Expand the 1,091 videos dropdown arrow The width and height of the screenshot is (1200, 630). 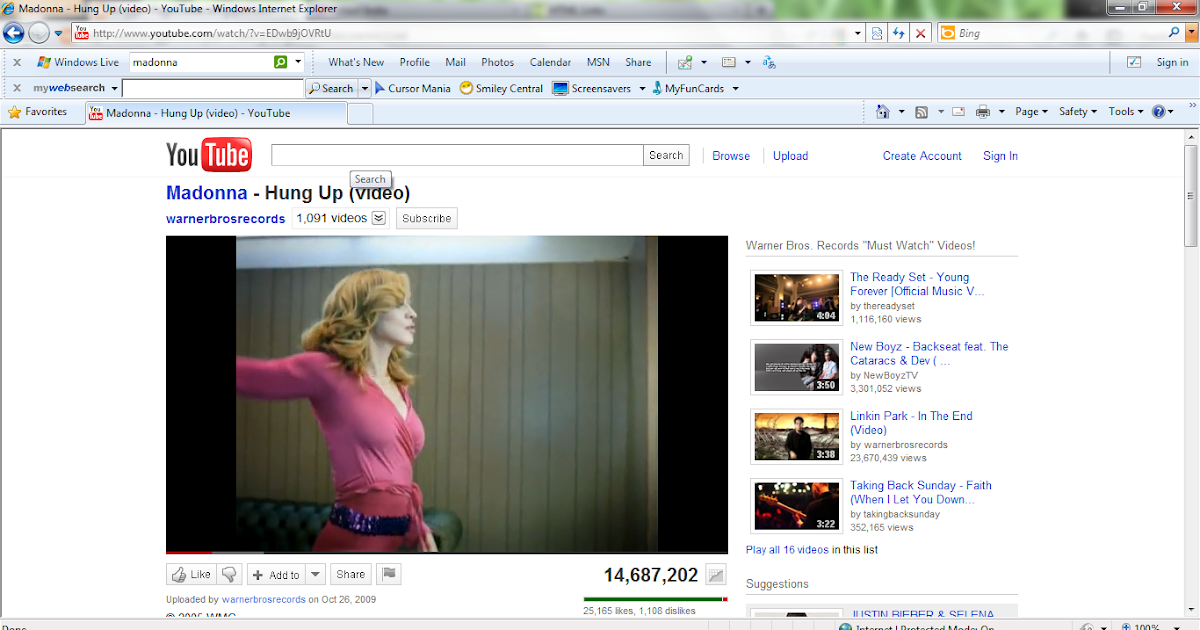point(379,218)
